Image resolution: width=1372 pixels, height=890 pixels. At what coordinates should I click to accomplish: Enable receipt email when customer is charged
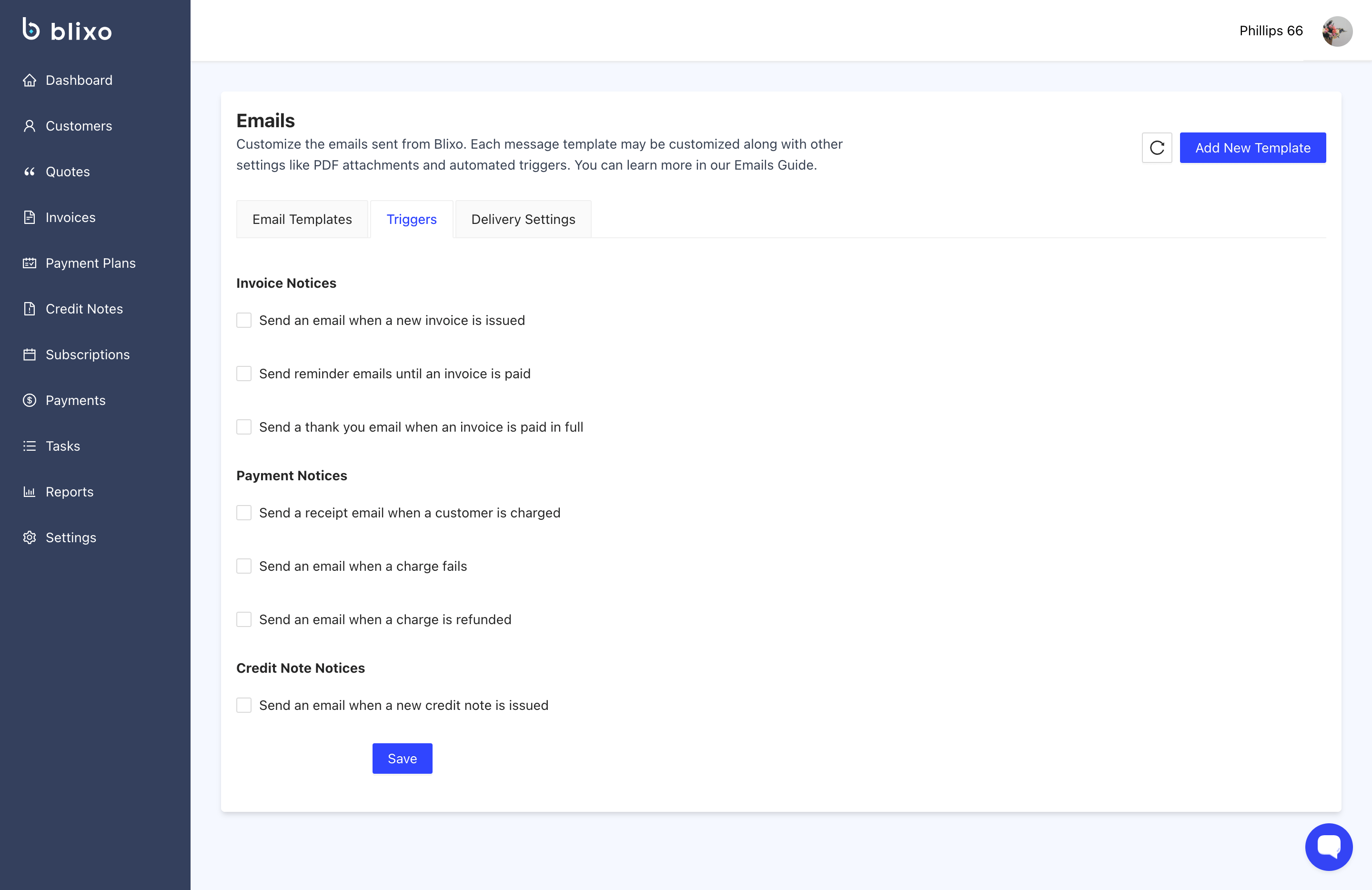tap(244, 513)
